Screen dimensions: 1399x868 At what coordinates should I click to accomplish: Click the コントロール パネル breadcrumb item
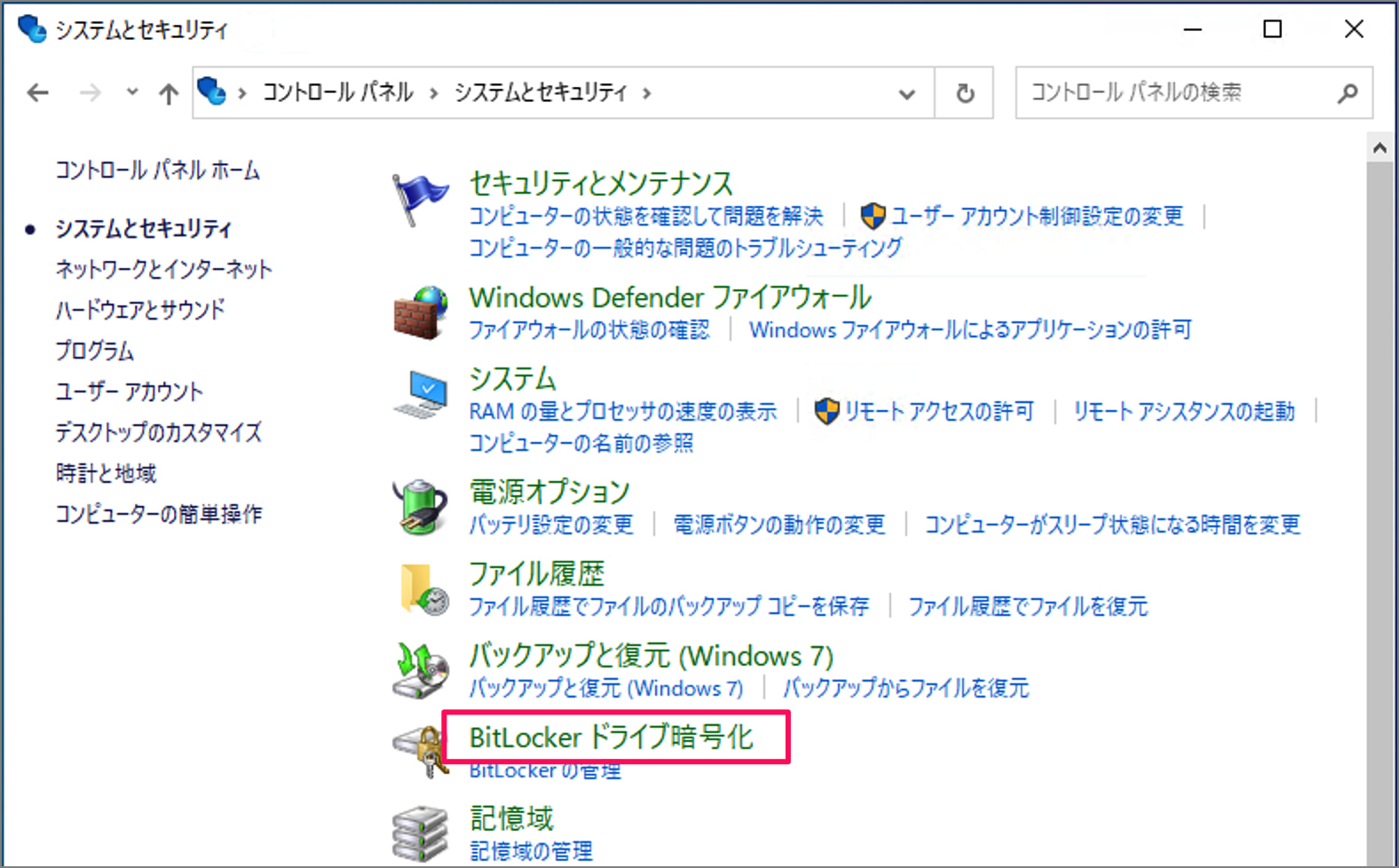coord(337,92)
